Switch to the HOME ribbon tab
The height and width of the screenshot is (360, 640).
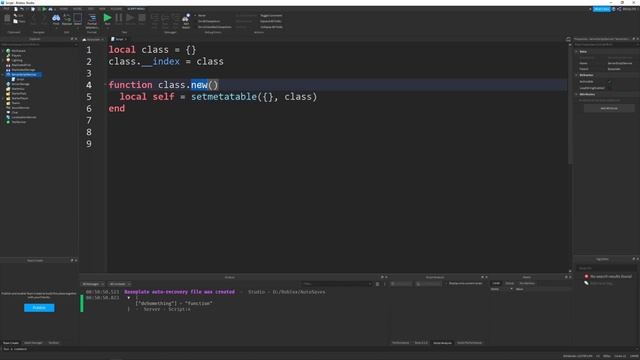(64, 9)
